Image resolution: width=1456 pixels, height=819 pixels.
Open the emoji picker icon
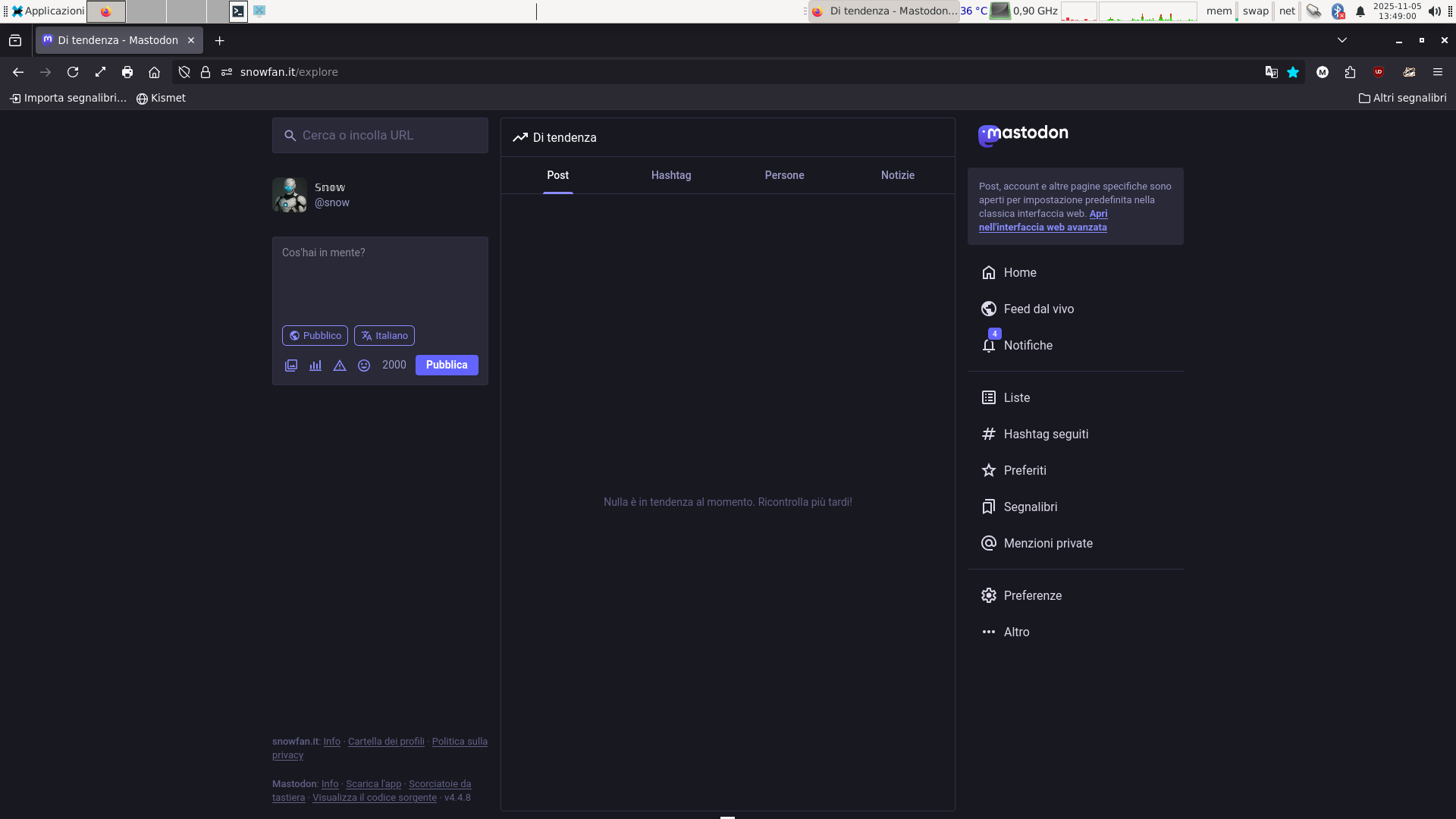point(364,366)
